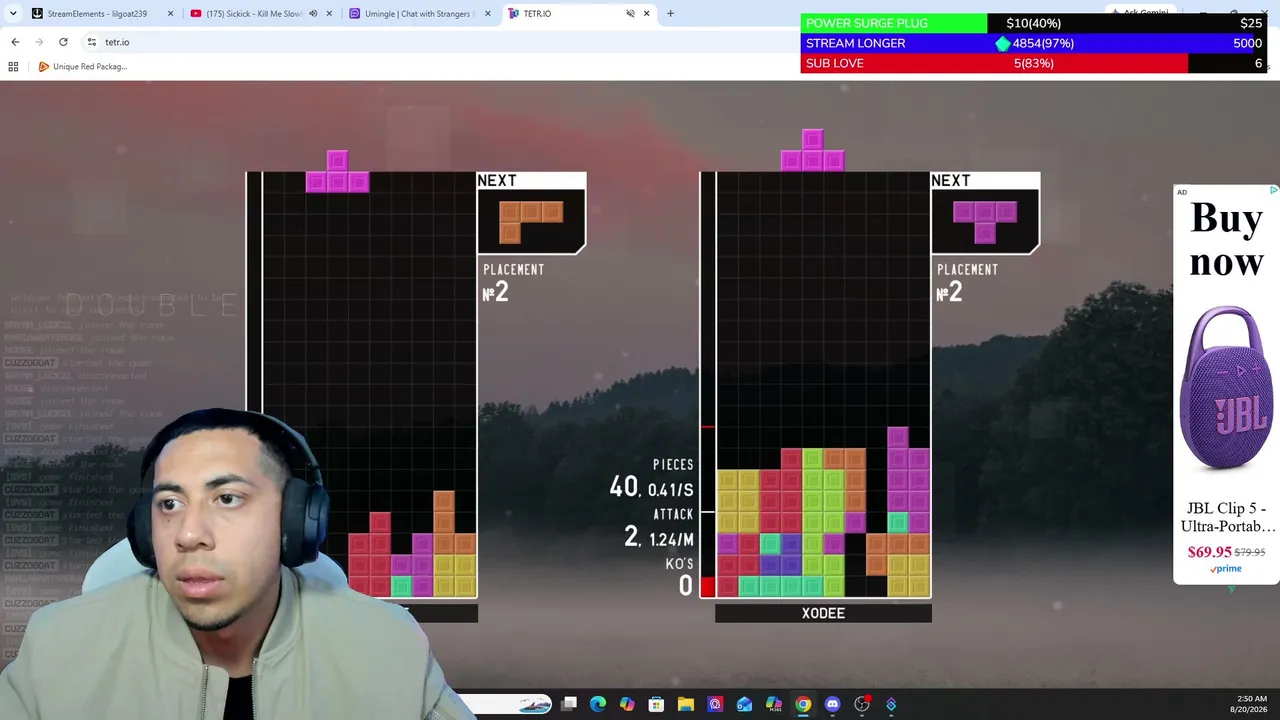This screenshot has width=1280, height=720.
Task: Open Outlook mail from the taskbar
Action: (744, 704)
